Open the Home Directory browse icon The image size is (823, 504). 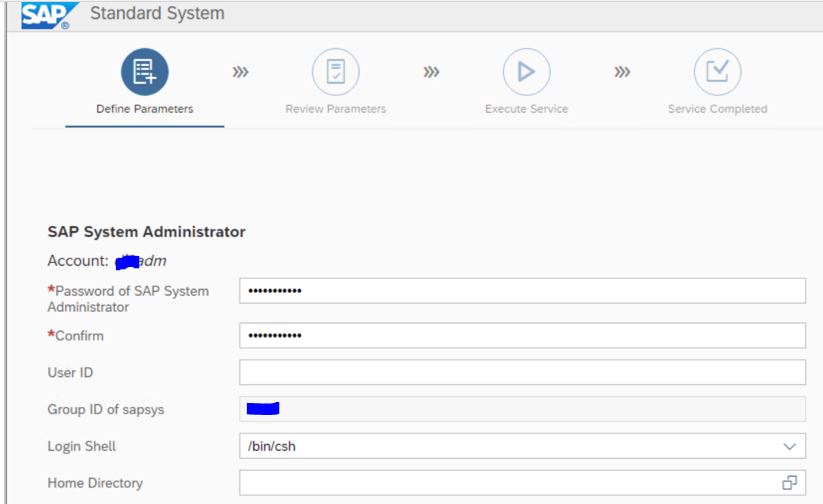[789, 482]
